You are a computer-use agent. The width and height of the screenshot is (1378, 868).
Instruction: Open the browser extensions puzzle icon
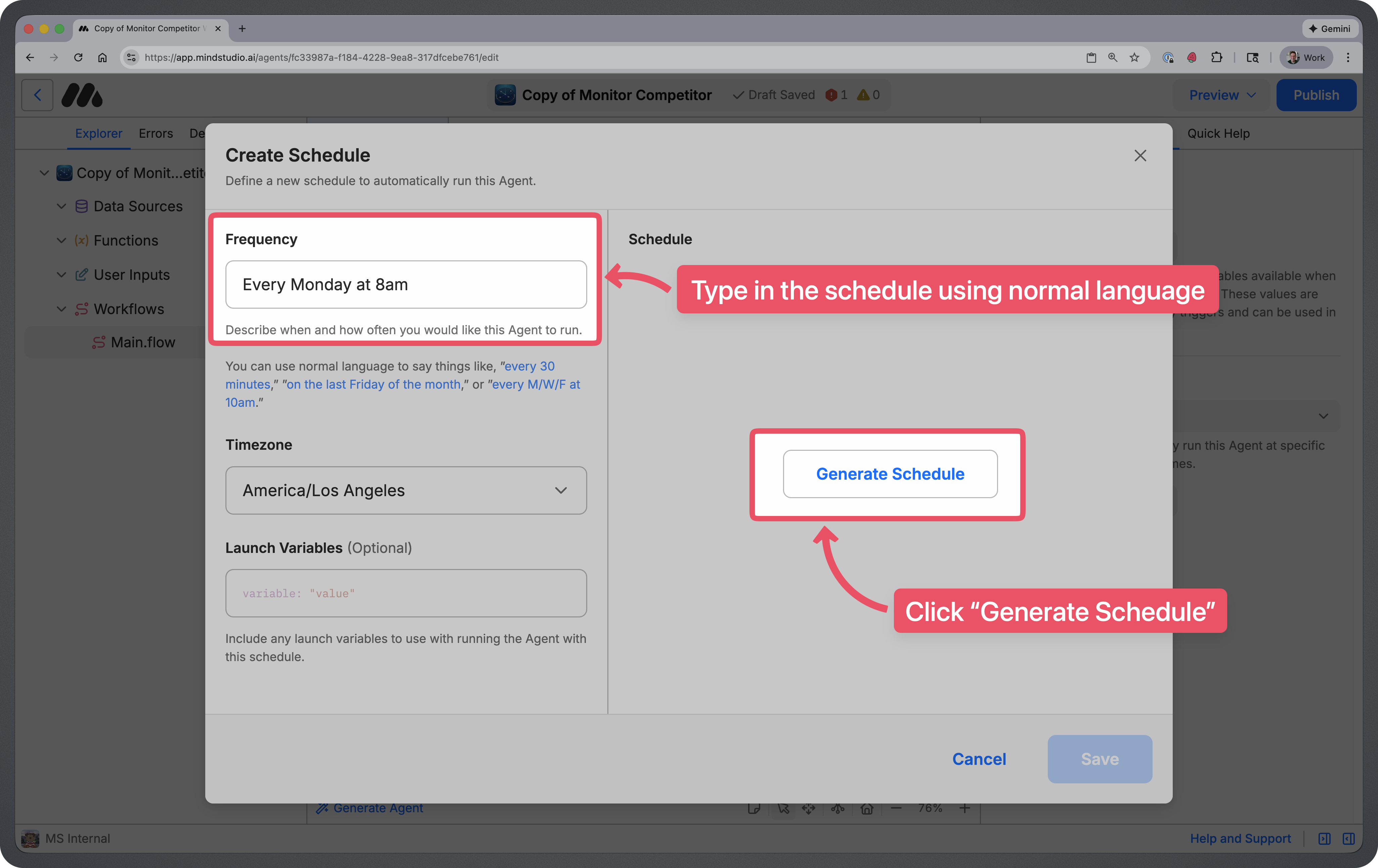tap(1217, 58)
